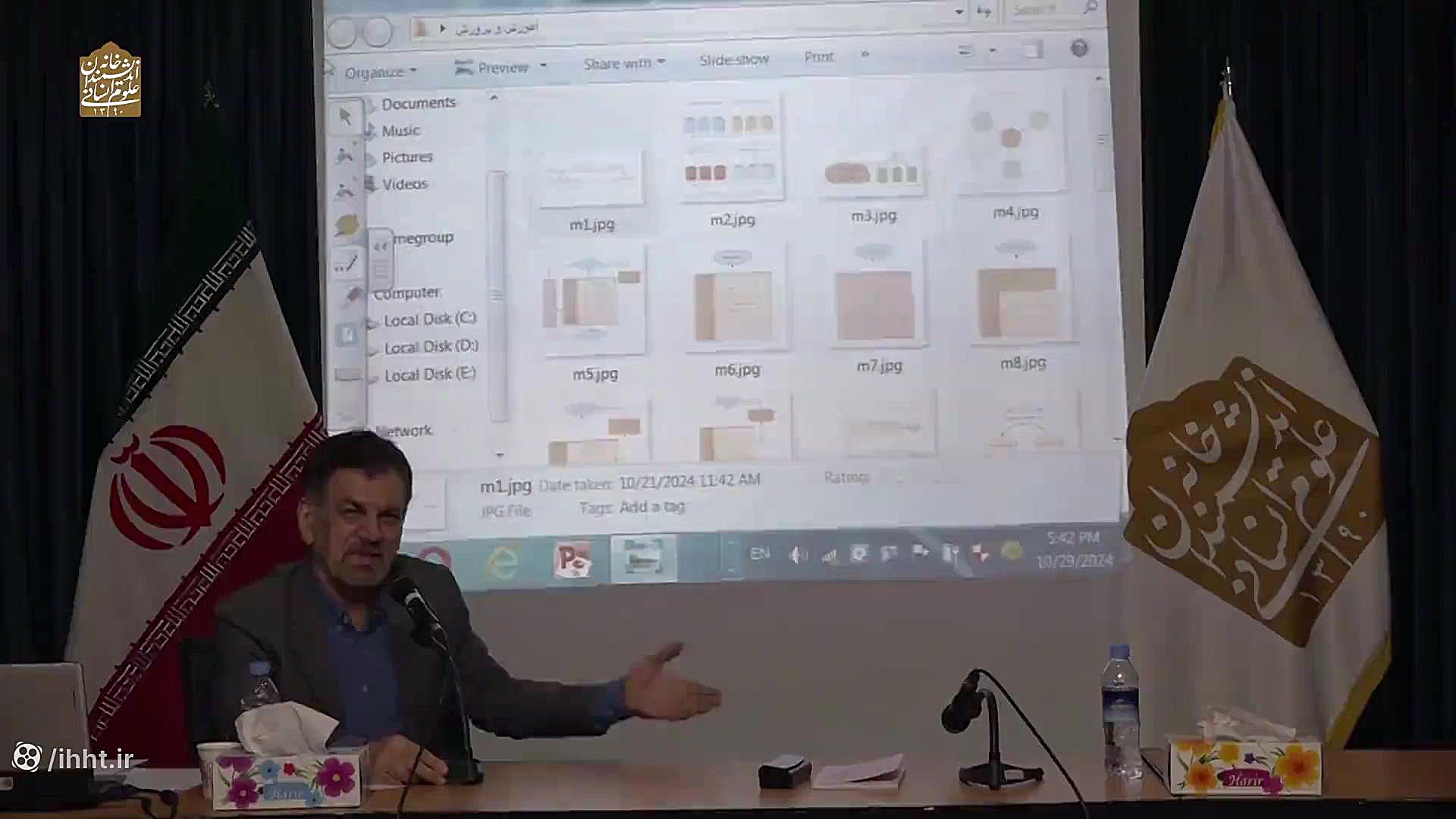1456x819 pixels.
Task: Open PowerPoint from the taskbar
Action: click(x=574, y=560)
